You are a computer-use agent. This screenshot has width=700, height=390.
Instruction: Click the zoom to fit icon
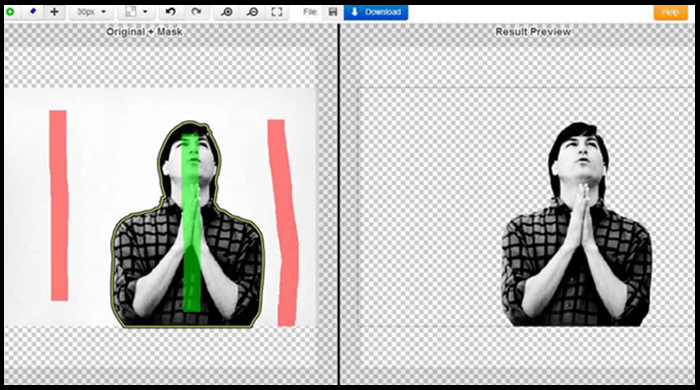[x=277, y=12]
